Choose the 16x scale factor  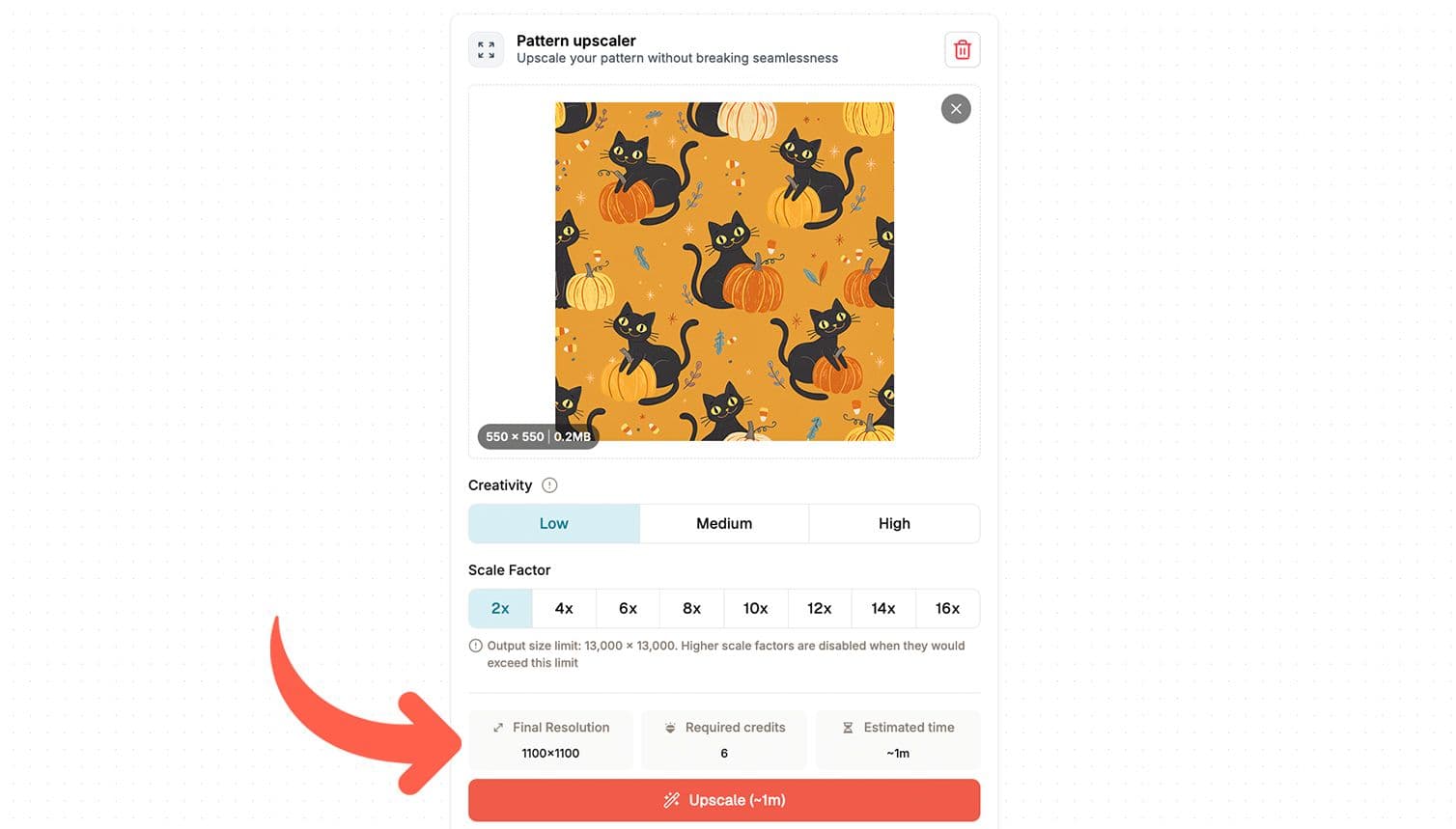point(947,608)
